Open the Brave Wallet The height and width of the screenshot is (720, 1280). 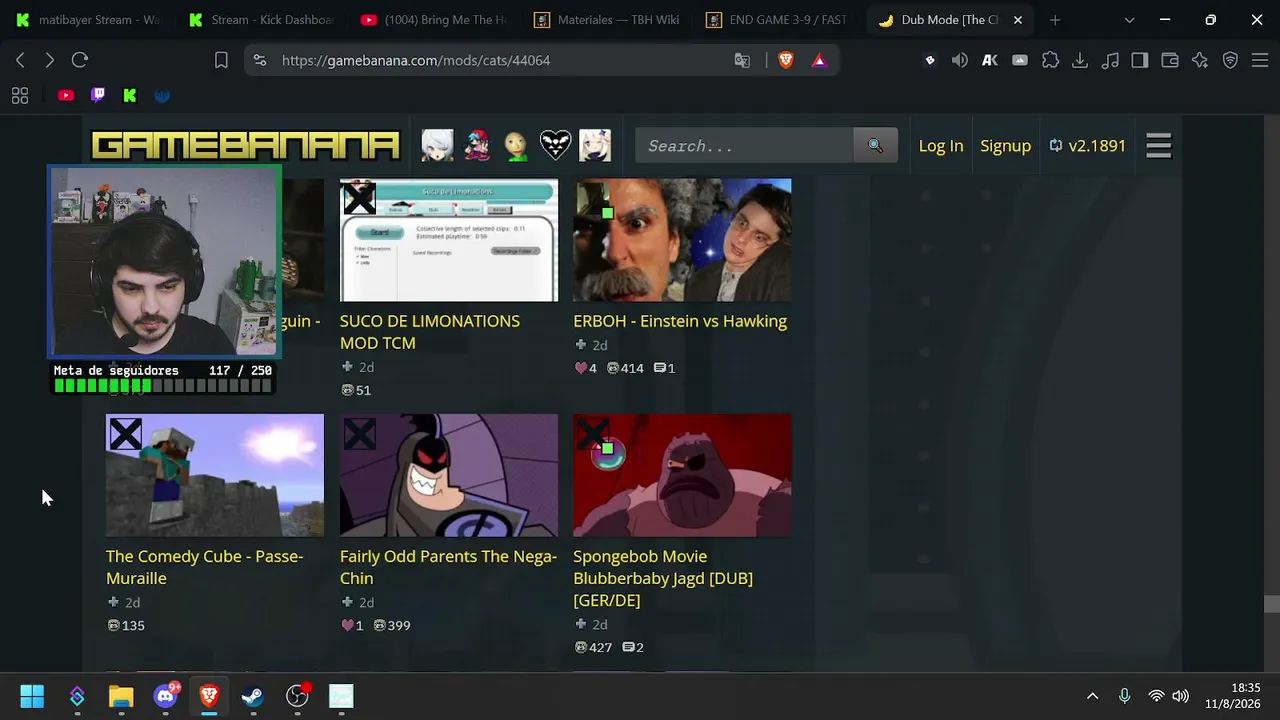pyautogui.click(x=1170, y=60)
